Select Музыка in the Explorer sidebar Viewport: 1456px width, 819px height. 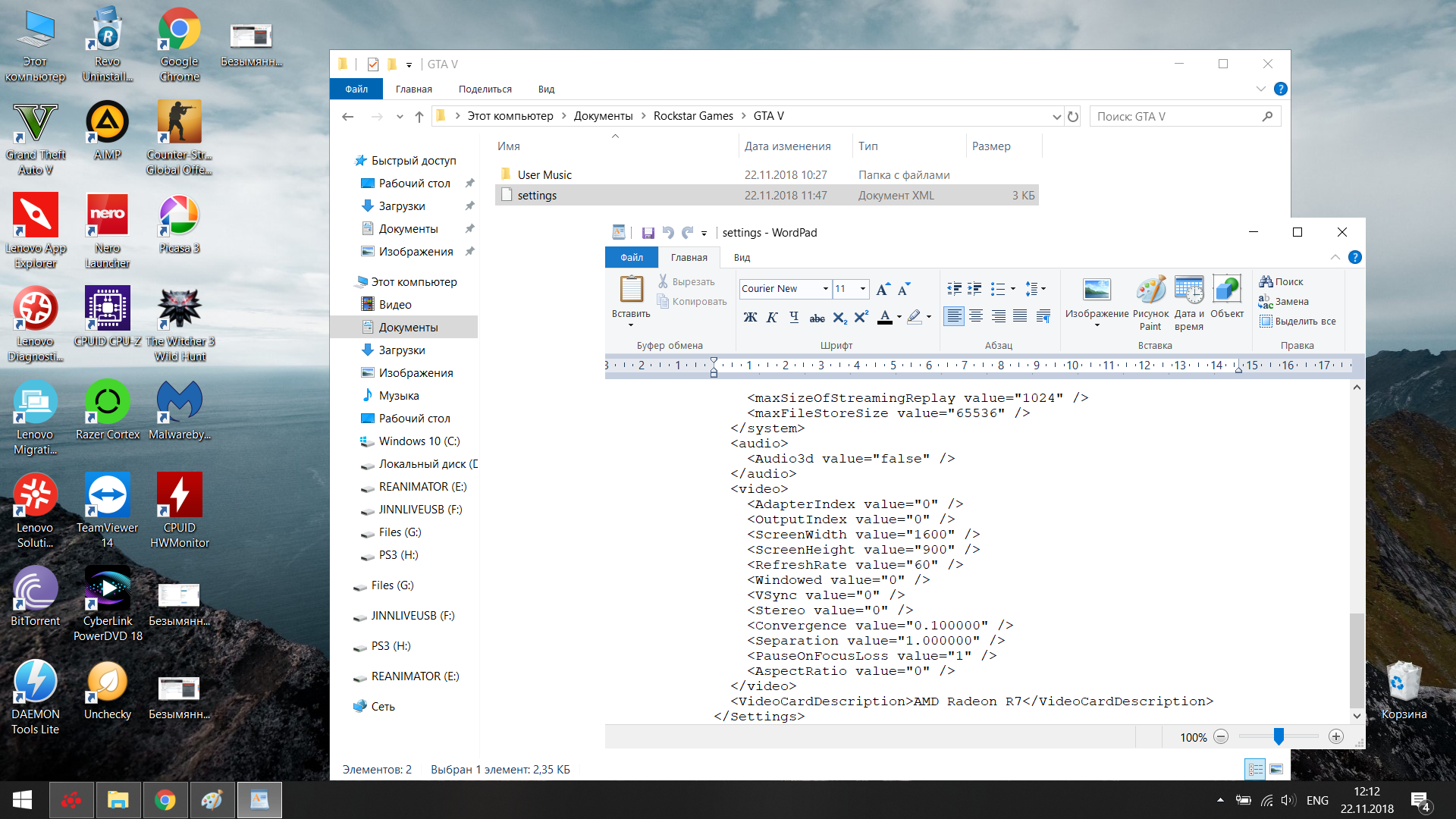399,395
